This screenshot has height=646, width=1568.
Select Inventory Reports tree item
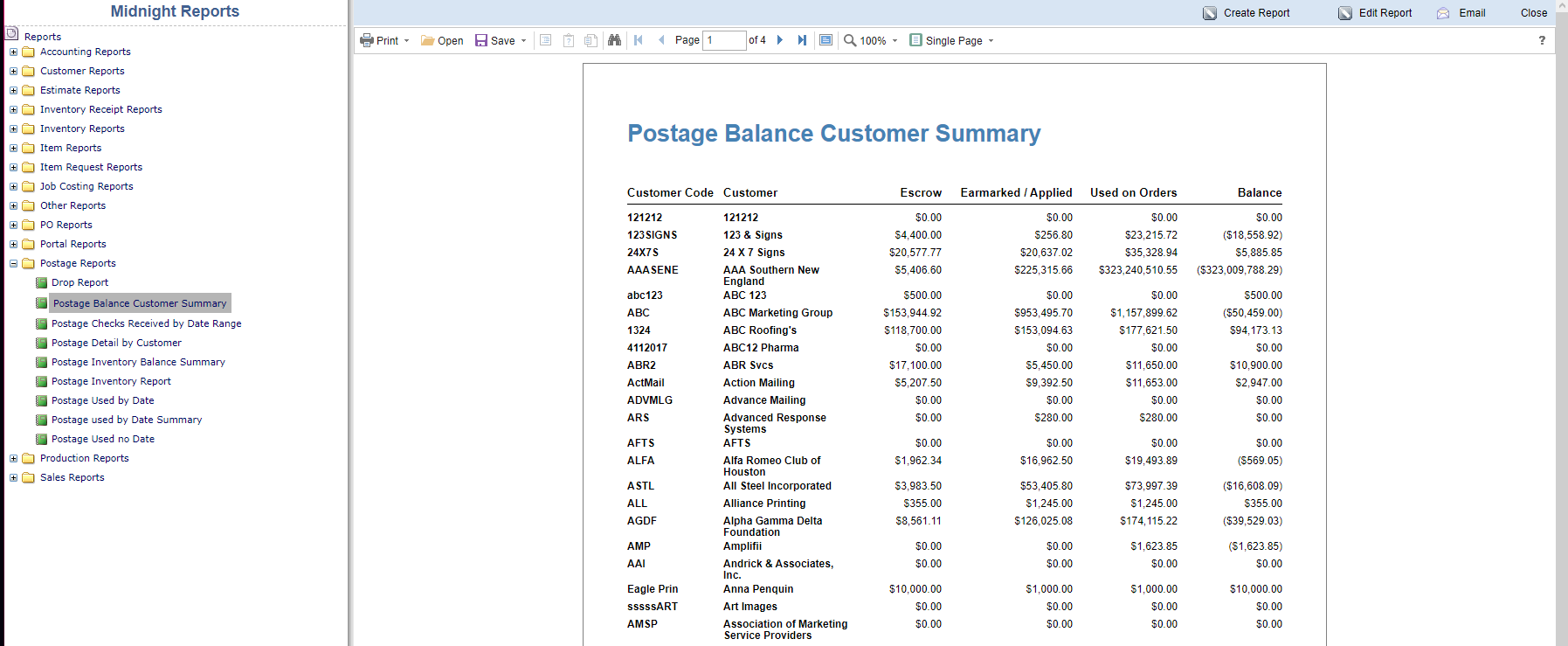pos(82,129)
